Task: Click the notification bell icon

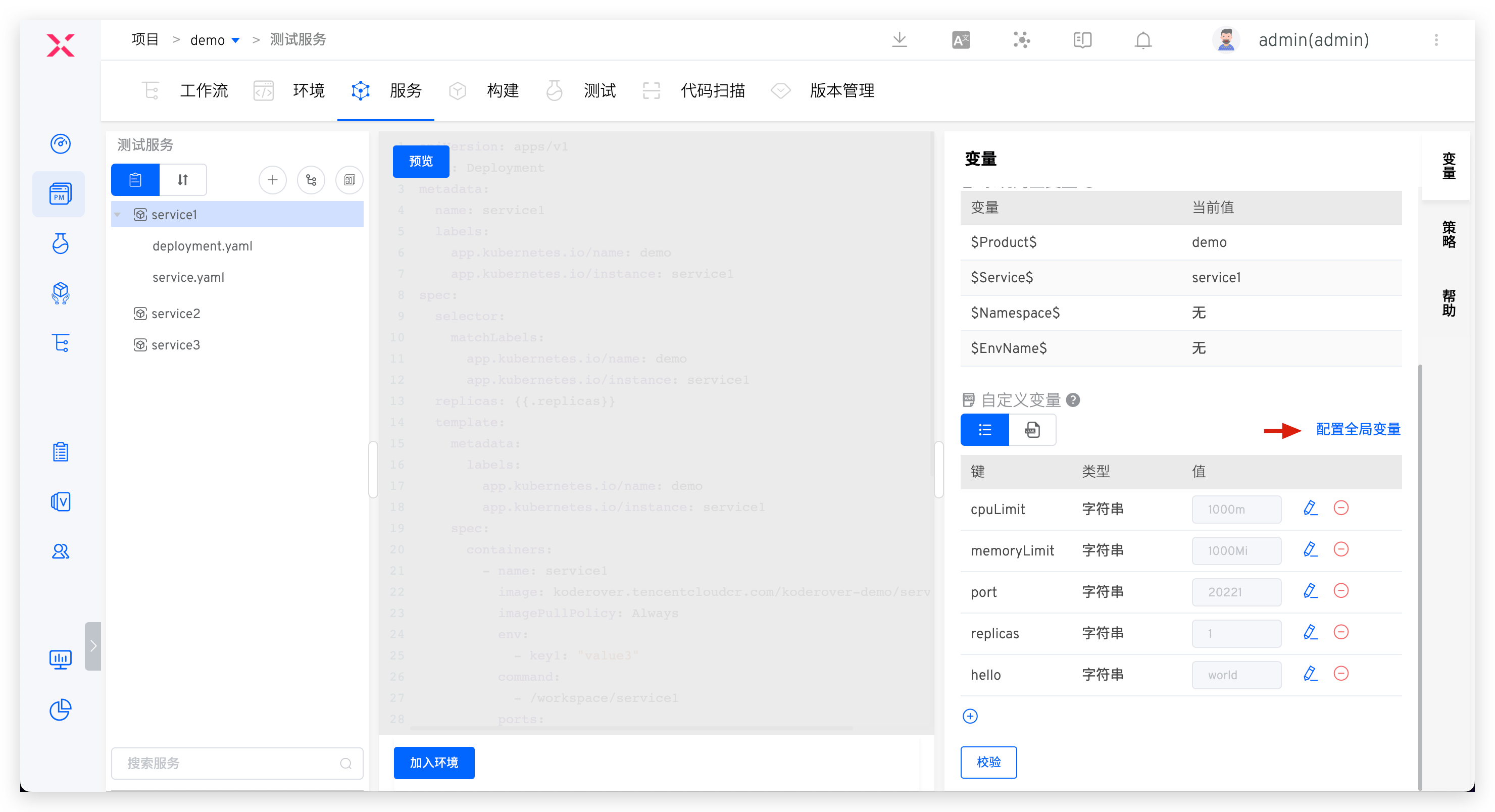Action: (x=1143, y=40)
